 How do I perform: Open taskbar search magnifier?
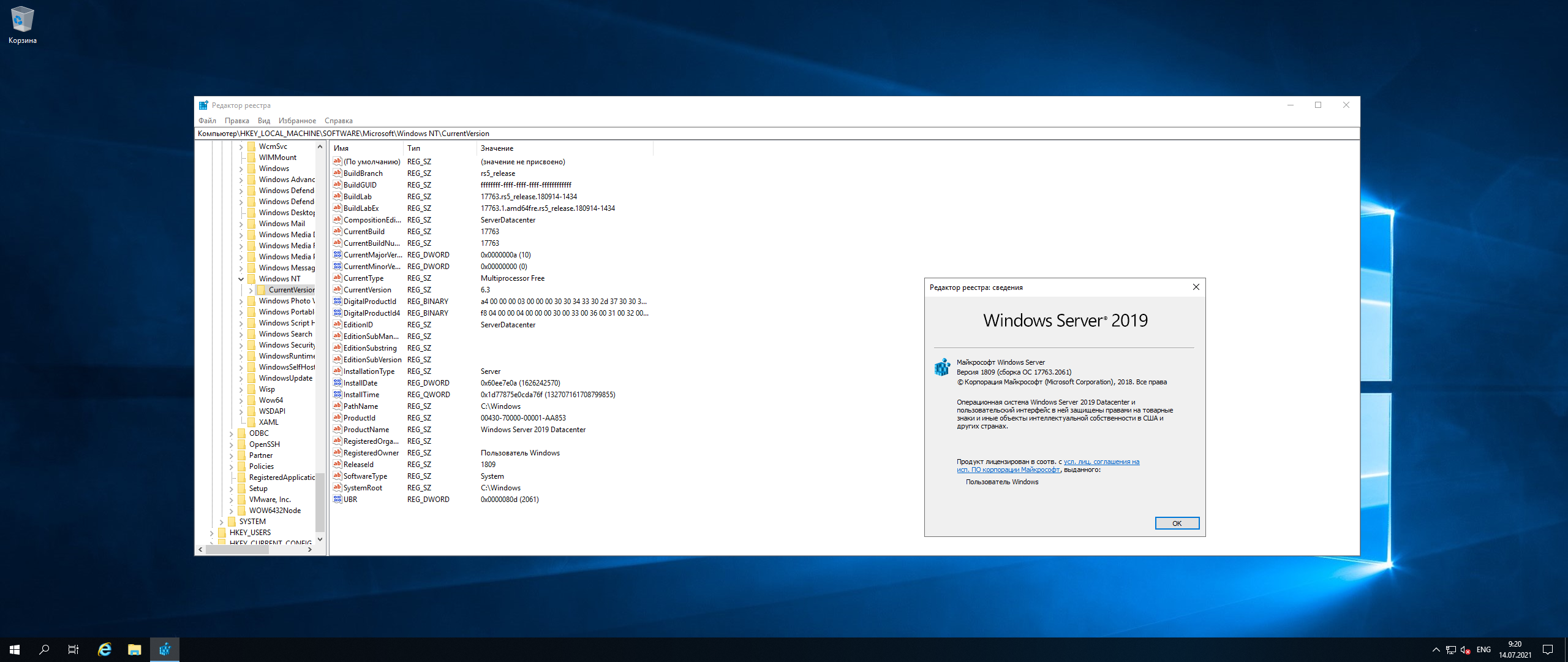tap(44, 650)
